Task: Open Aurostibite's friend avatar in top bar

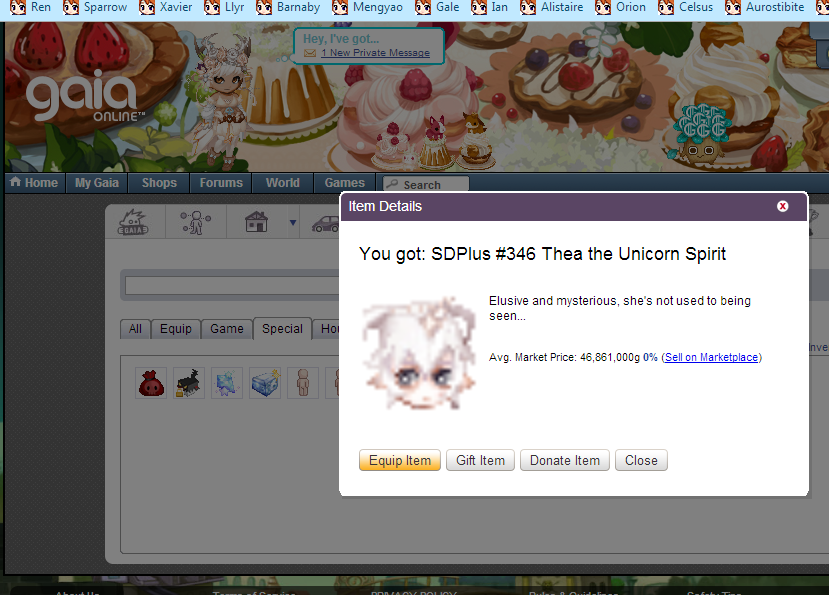Action: point(733,7)
